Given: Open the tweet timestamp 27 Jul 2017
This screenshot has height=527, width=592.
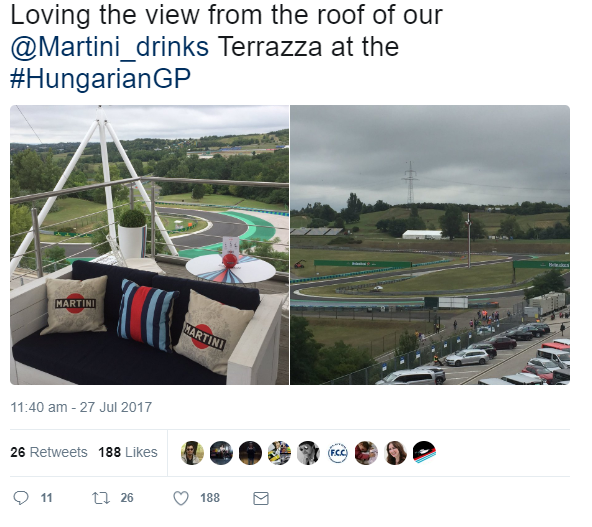Looking at the screenshot, I should (x=81, y=407).
